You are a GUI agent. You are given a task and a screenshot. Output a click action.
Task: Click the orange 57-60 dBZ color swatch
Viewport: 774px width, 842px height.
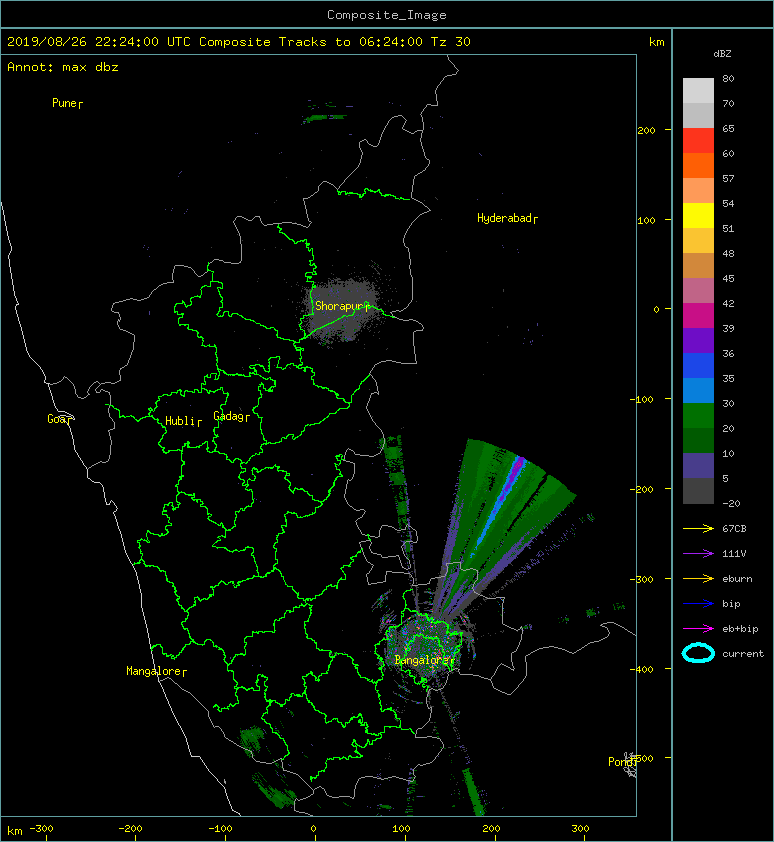(x=698, y=165)
